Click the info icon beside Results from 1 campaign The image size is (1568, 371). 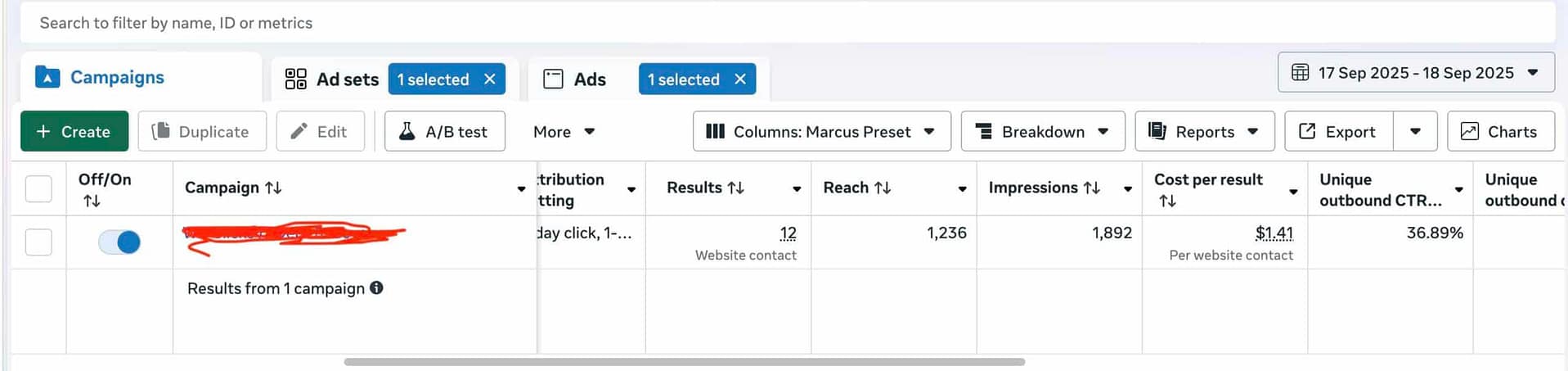376,287
